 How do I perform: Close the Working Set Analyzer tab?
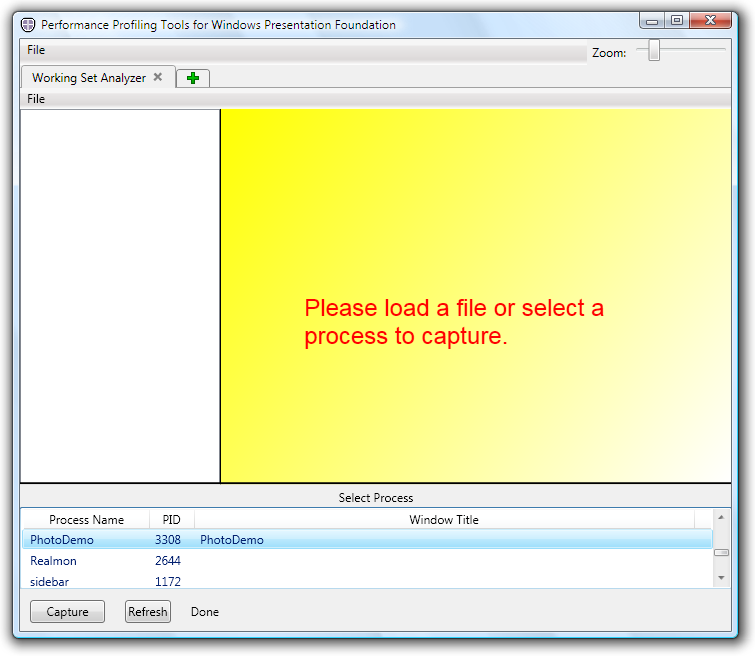coord(157,77)
